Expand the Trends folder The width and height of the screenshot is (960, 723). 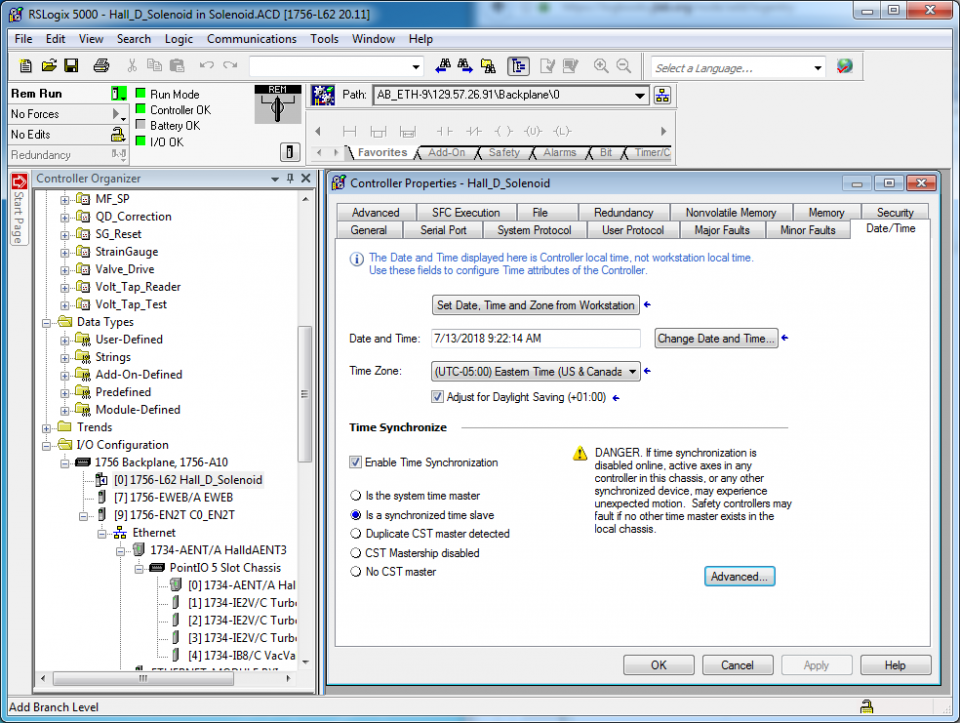click(x=47, y=428)
